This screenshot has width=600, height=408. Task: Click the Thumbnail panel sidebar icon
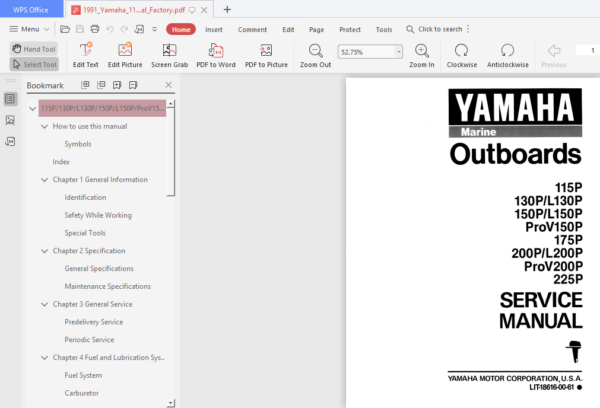pos(10,120)
